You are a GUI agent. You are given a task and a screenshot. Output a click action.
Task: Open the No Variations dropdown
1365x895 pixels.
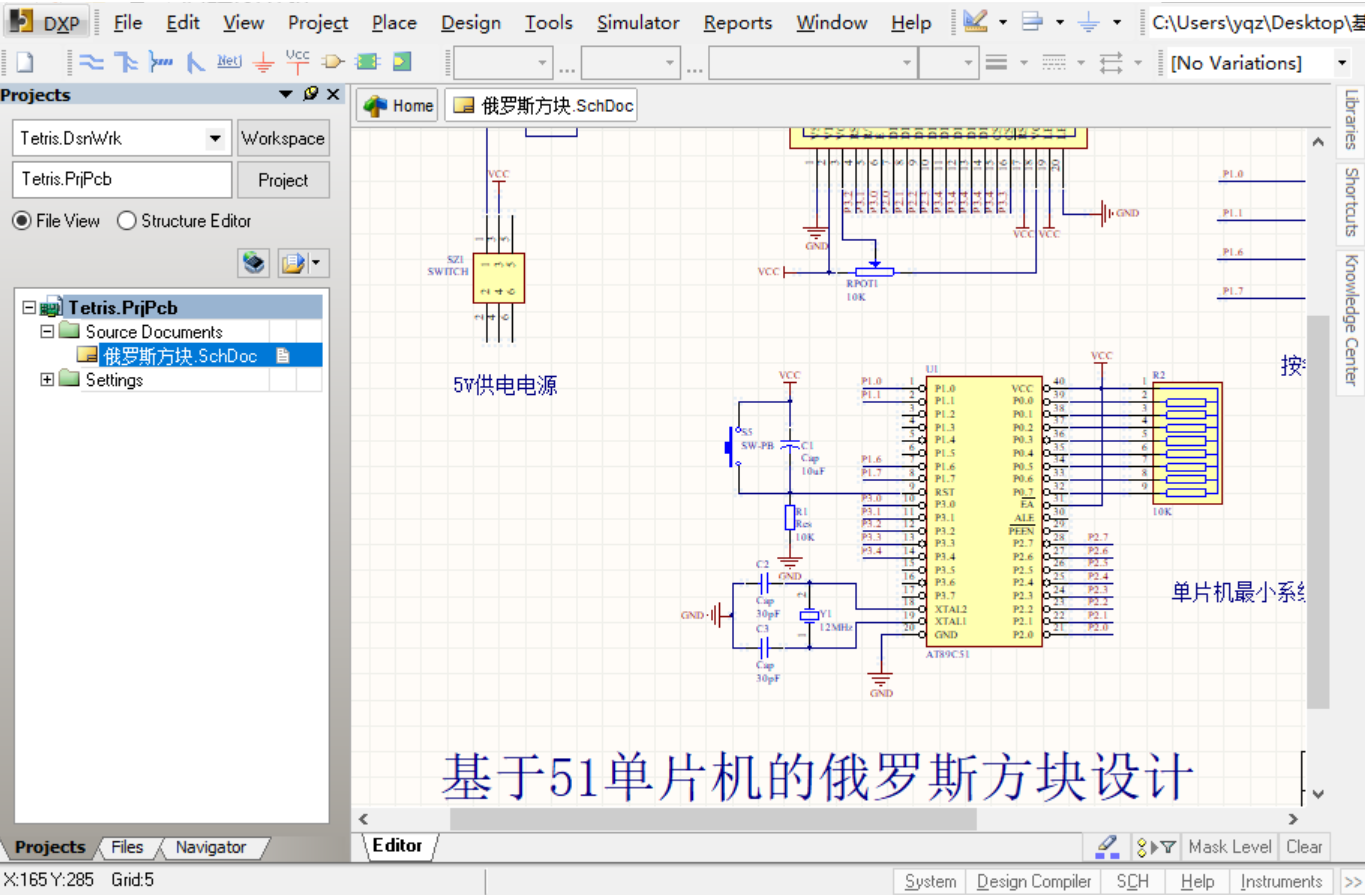(1341, 63)
